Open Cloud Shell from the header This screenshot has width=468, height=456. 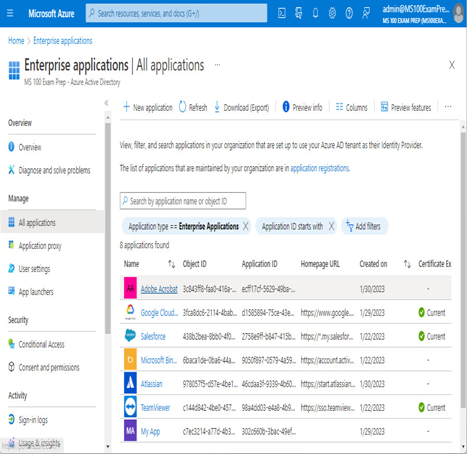[282, 13]
